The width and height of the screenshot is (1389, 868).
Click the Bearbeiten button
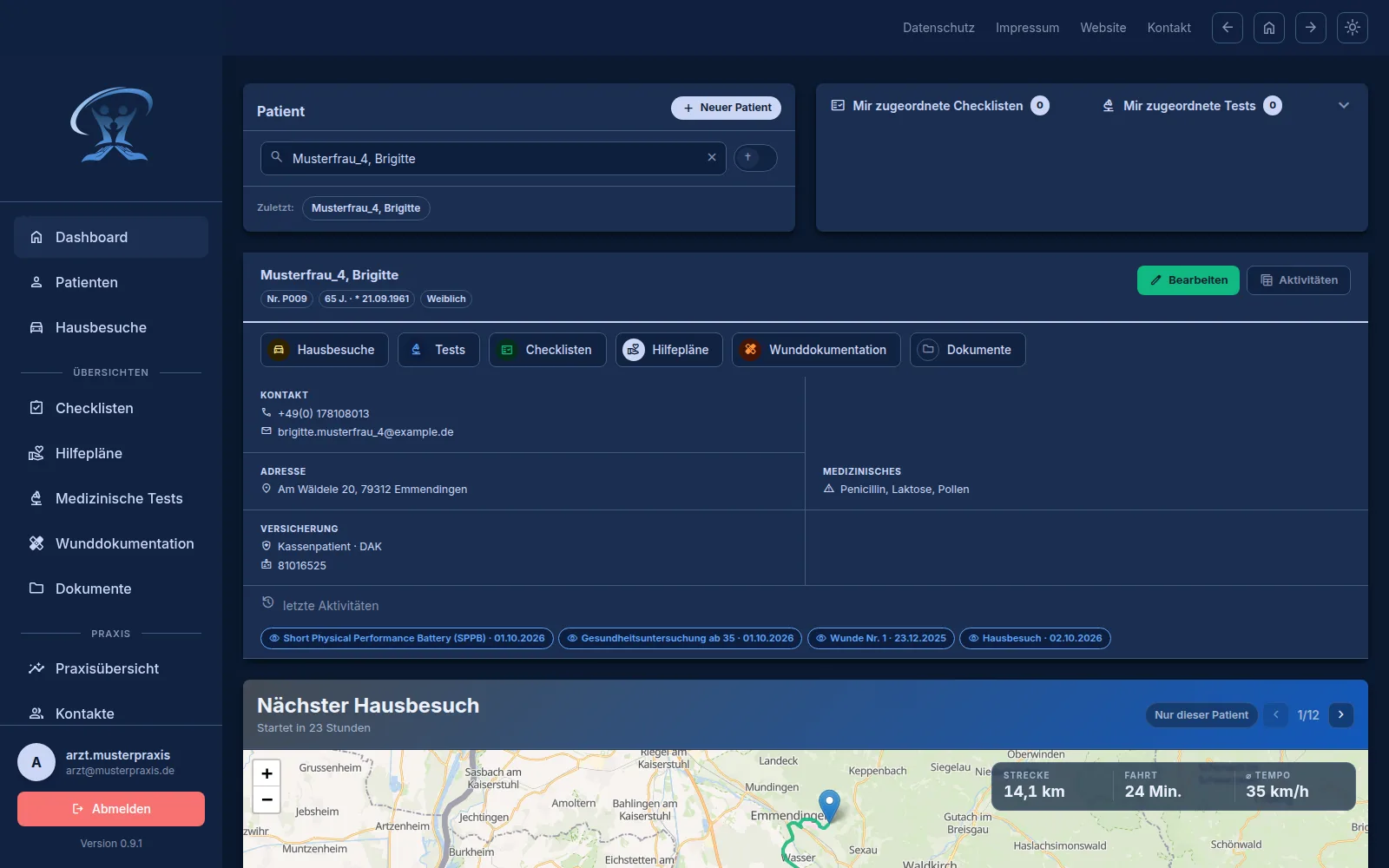pos(1188,280)
